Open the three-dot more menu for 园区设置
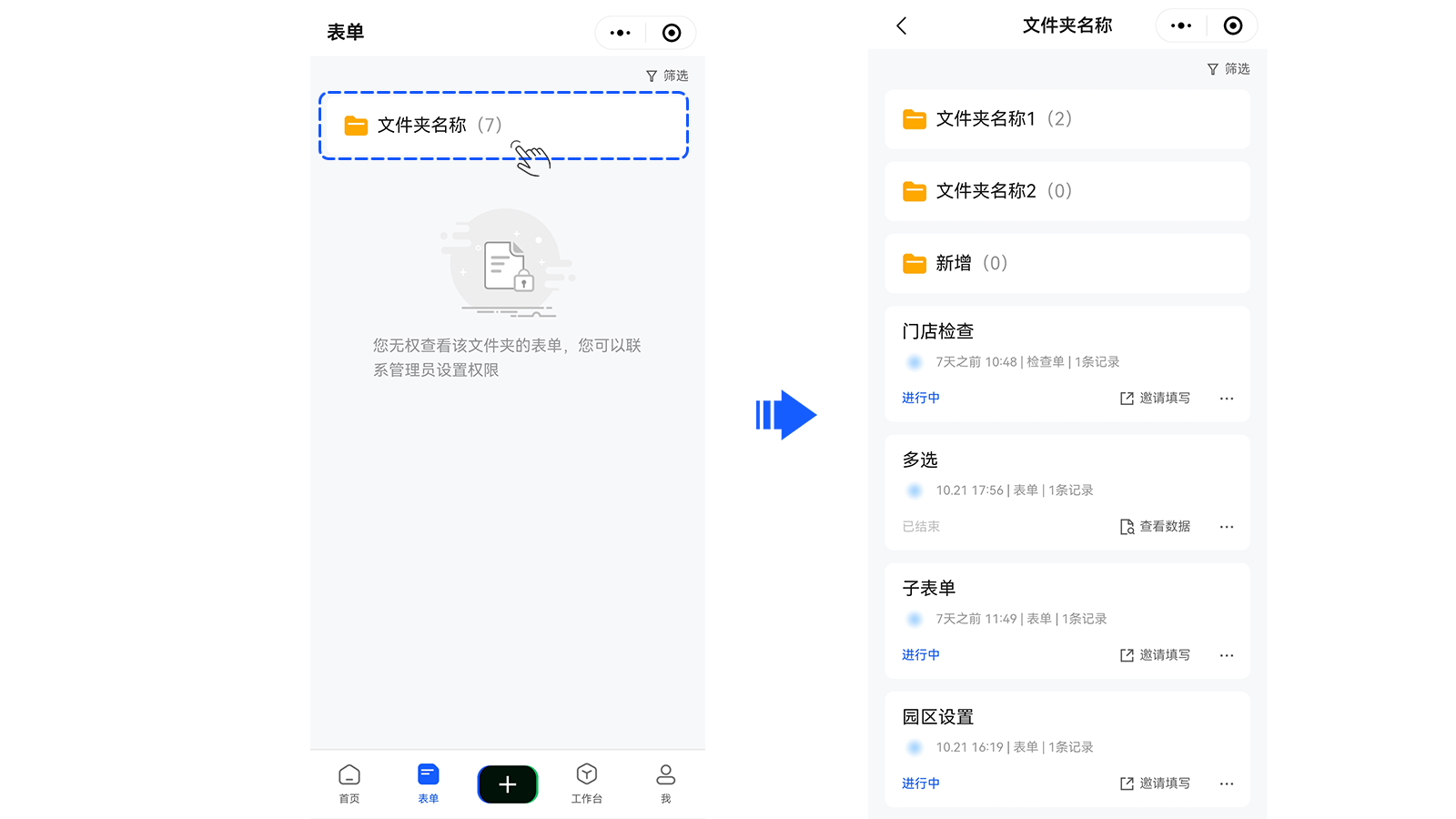This screenshot has width=1456, height=819. (x=1227, y=784)
